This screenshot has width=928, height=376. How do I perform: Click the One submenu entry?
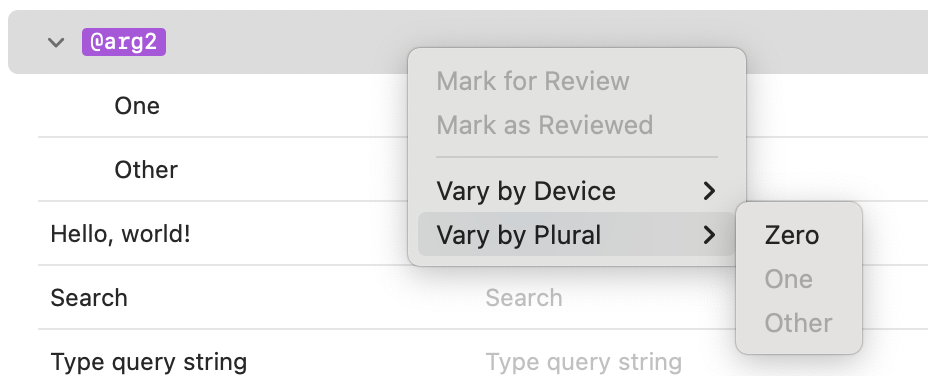[788, 279]
